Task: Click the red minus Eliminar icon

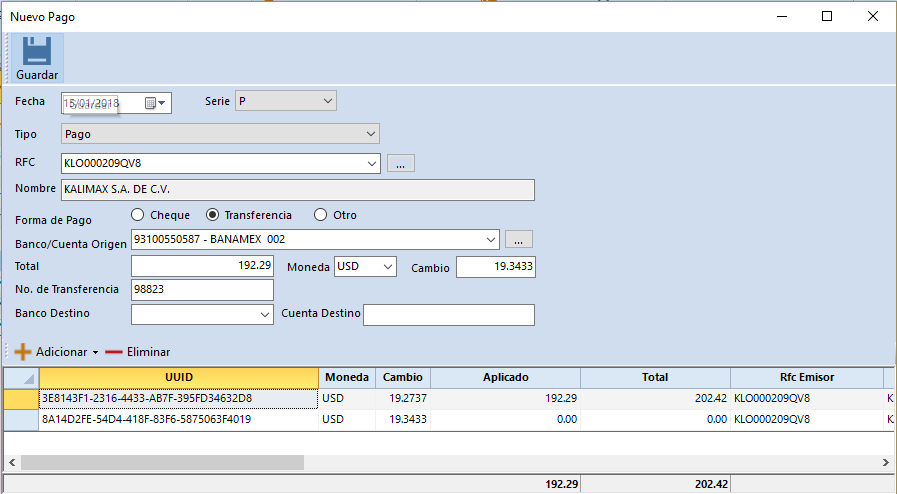Action: pyautogui.click(x=114, y=352)
